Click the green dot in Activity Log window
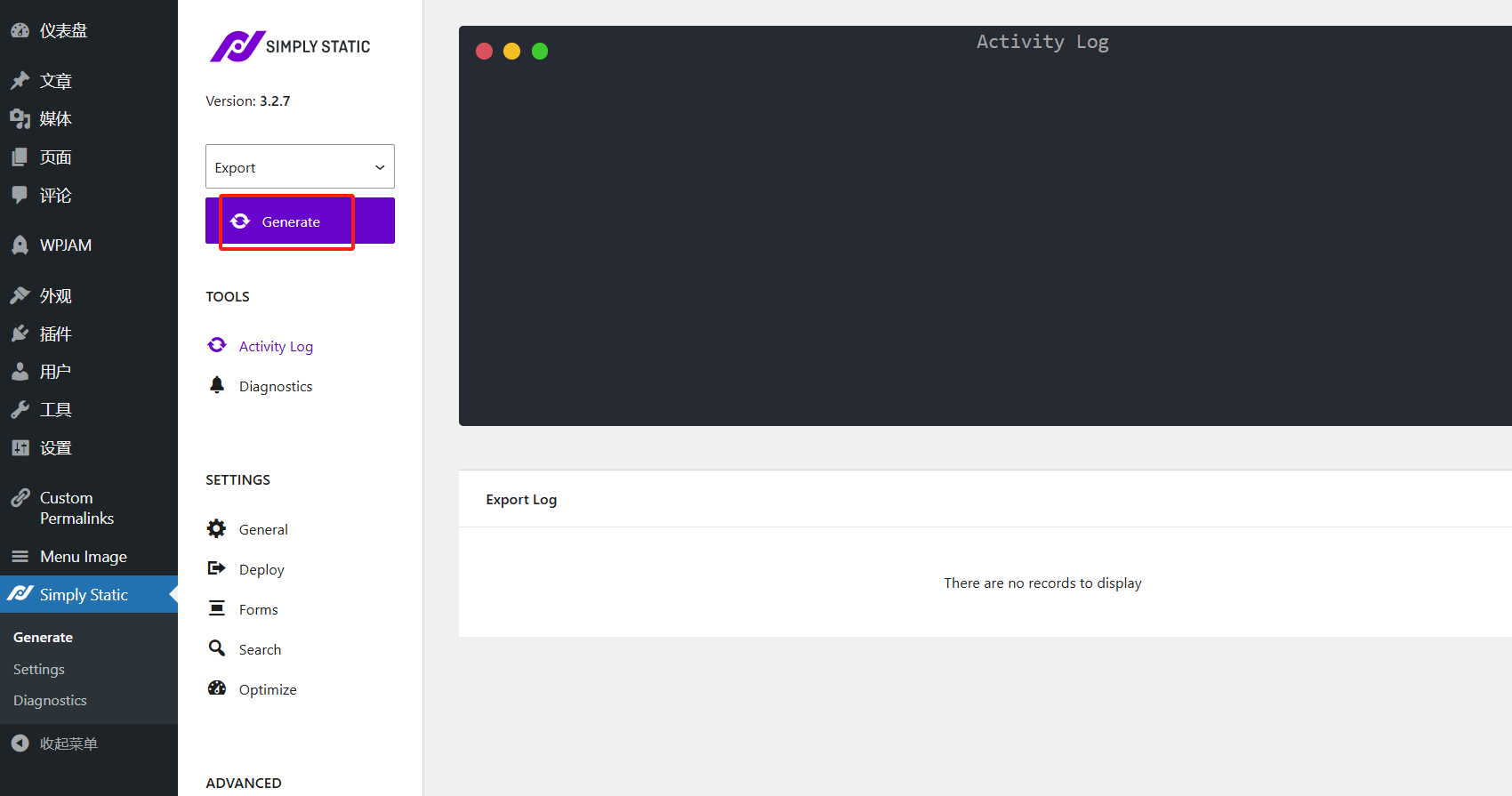1512x796 pixels. point(540,51)
